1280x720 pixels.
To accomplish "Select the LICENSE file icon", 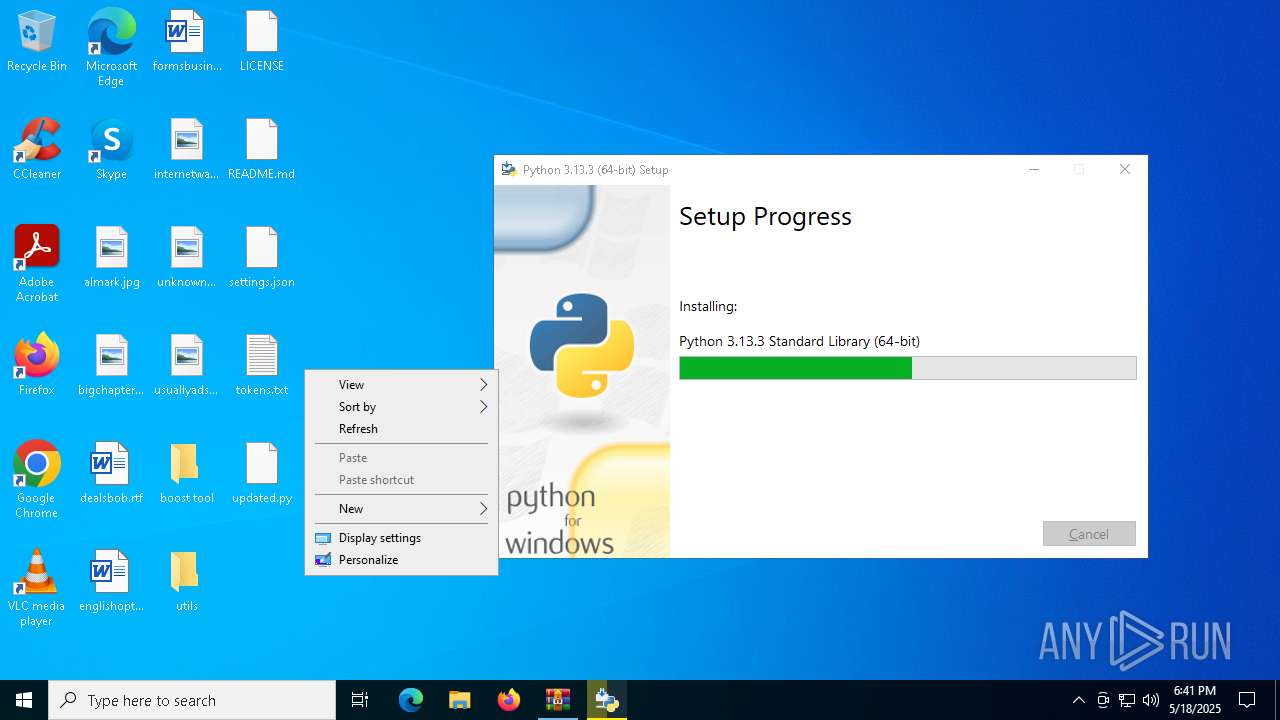I will point(262,42).
